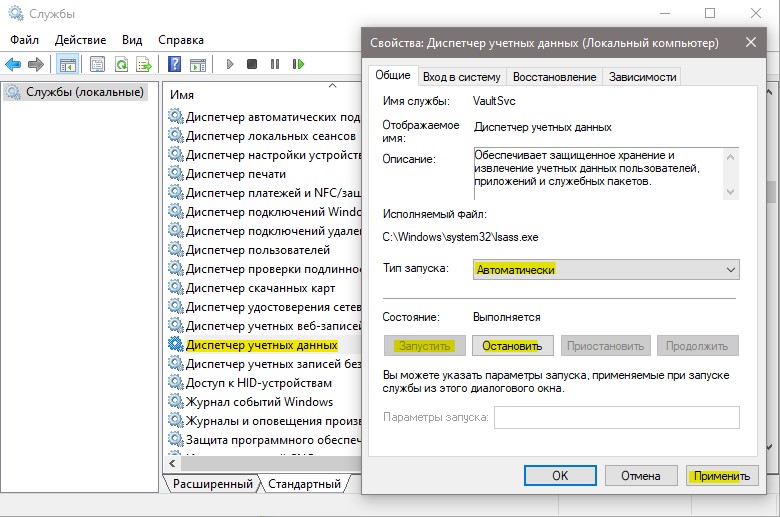780x517 pixels.
Task: Switch to the Вход в систему tab
Action: (x=462, y=77)
